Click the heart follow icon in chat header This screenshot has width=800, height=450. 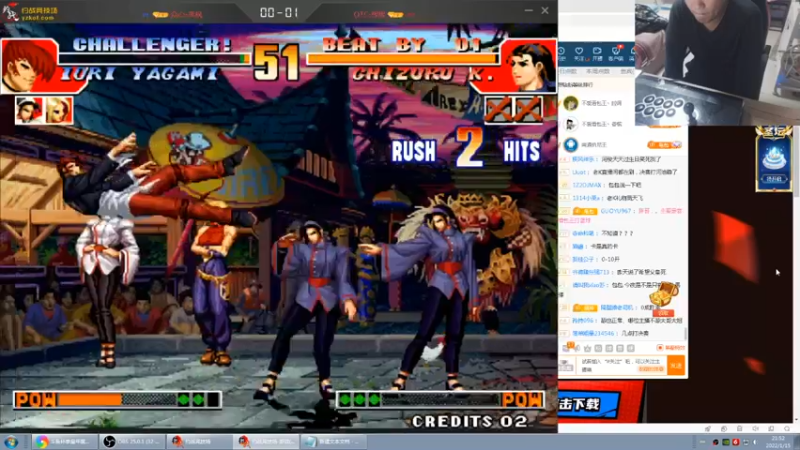coord(579,52)
